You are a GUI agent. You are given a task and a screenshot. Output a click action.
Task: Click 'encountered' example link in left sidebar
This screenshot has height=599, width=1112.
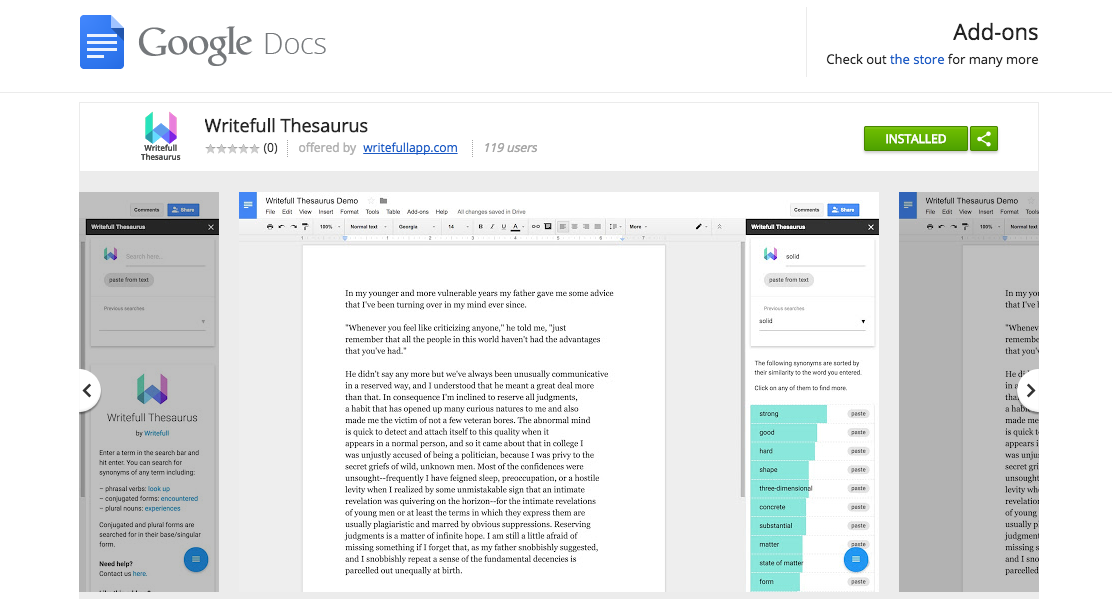179,499
